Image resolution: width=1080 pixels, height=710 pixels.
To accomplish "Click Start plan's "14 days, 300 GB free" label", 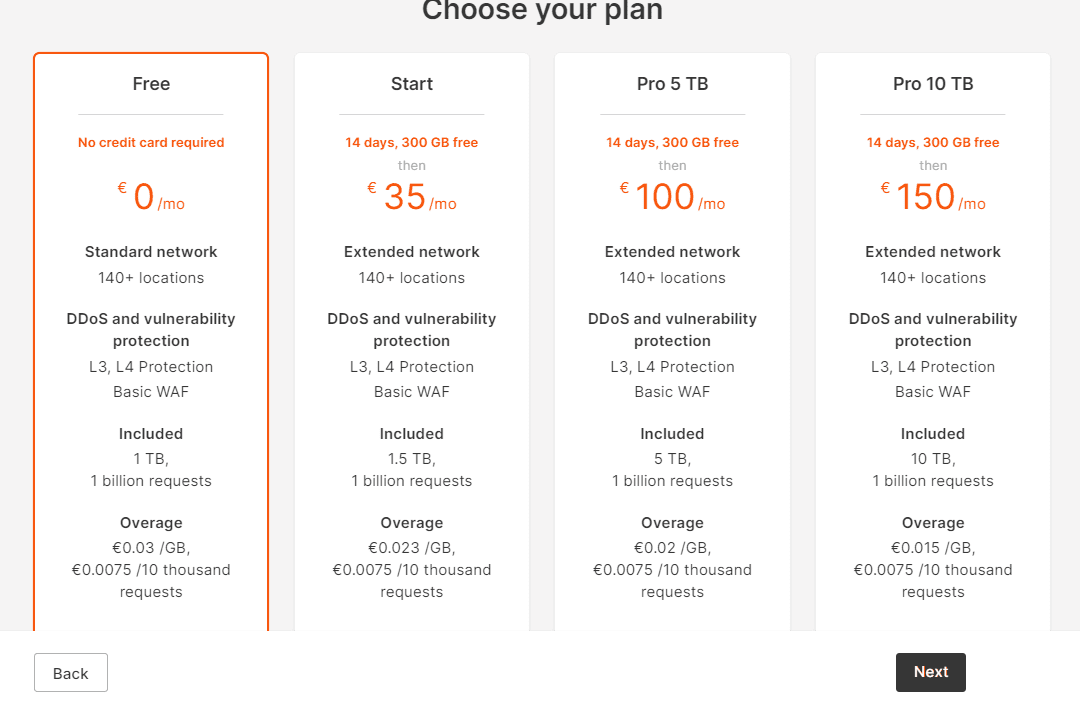I will point(412,143).
